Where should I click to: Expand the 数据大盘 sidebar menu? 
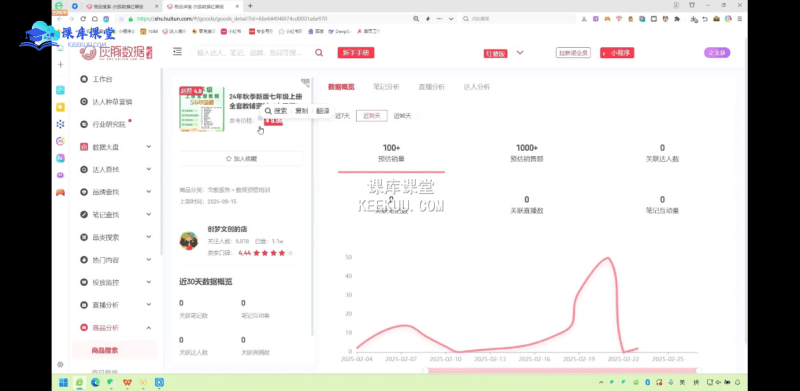(148, 146)
